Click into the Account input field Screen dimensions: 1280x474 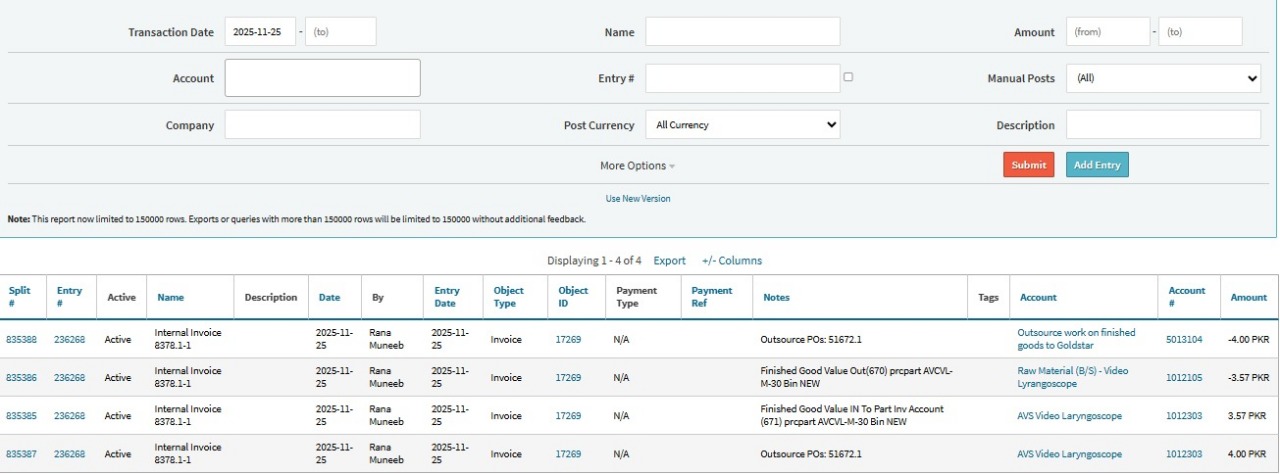(x=322, y=78)
